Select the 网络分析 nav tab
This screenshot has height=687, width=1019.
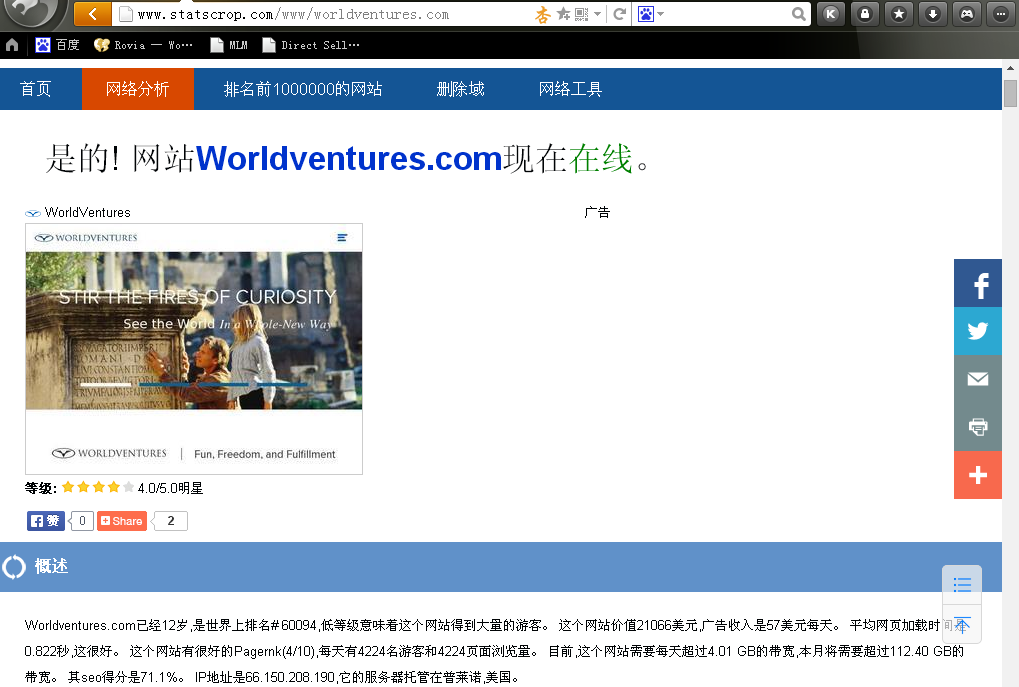coord(138,89)
